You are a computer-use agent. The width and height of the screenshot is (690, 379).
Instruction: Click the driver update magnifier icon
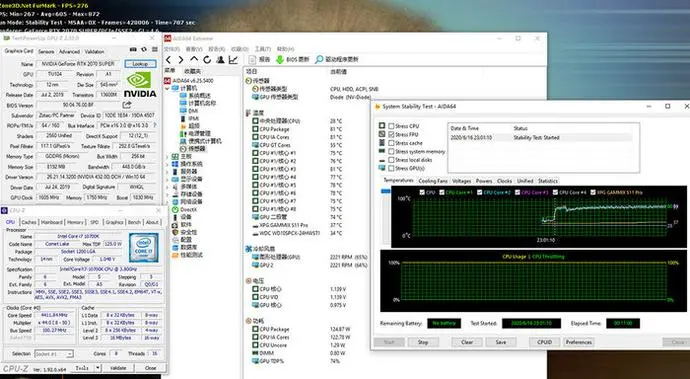[x=319, y=59]
